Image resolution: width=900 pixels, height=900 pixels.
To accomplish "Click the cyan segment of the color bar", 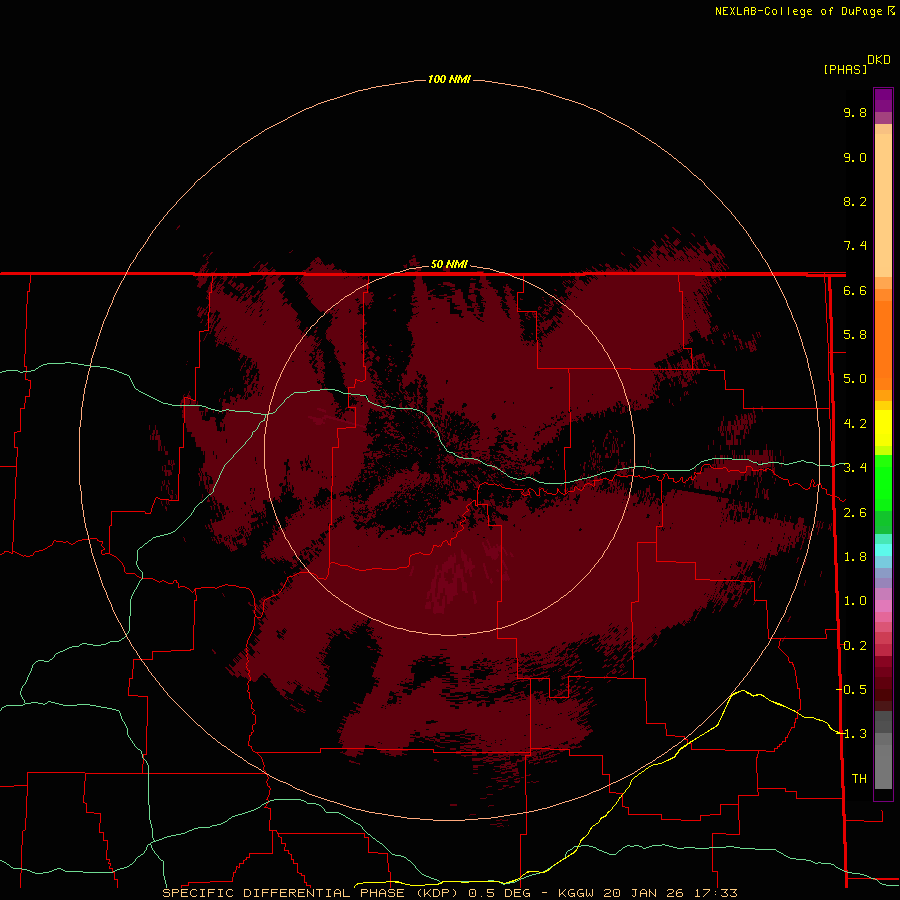I will [x=883, y=550].
